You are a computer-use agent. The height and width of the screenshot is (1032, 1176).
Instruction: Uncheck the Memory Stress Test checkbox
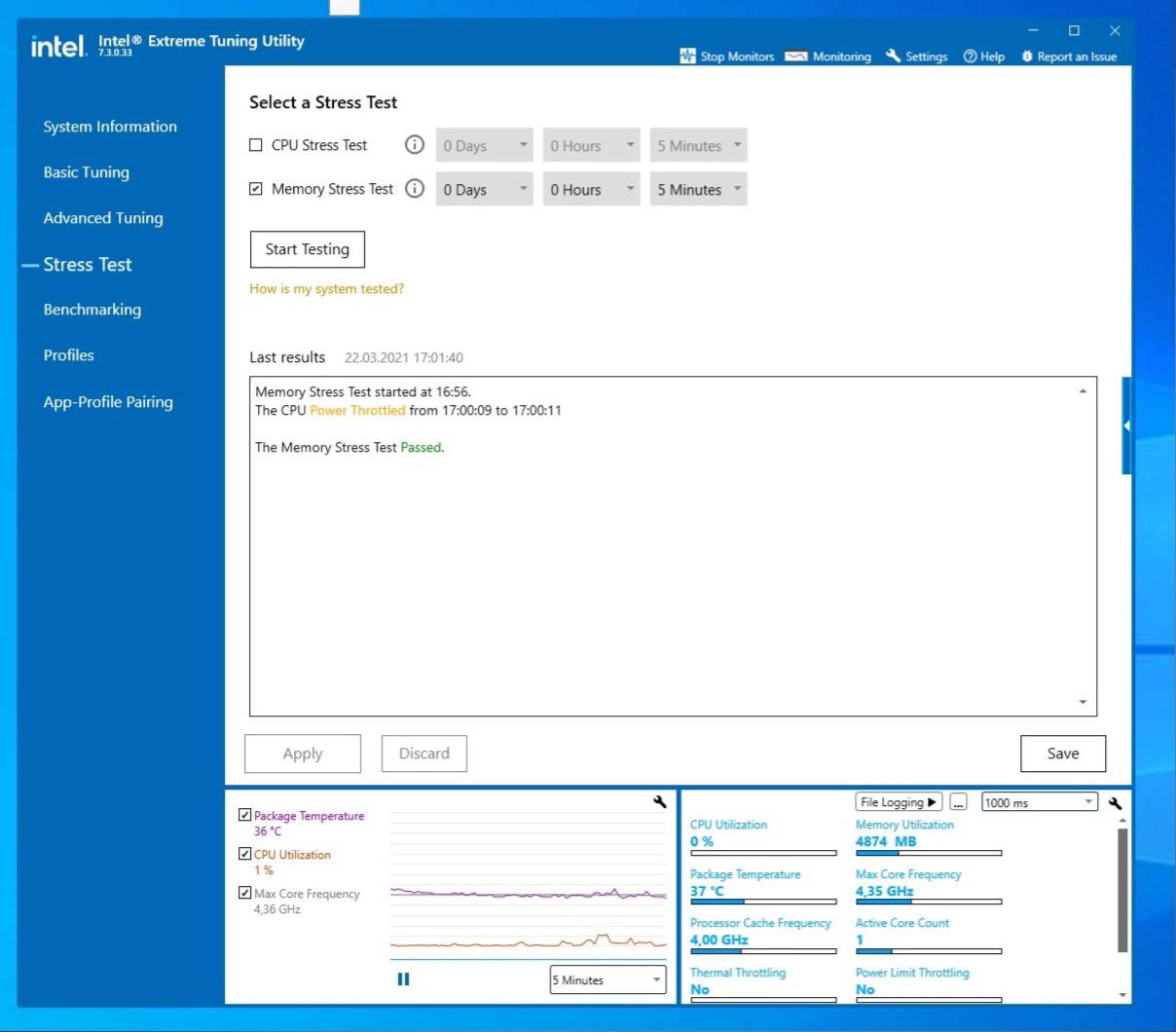[x=256, y=189]
